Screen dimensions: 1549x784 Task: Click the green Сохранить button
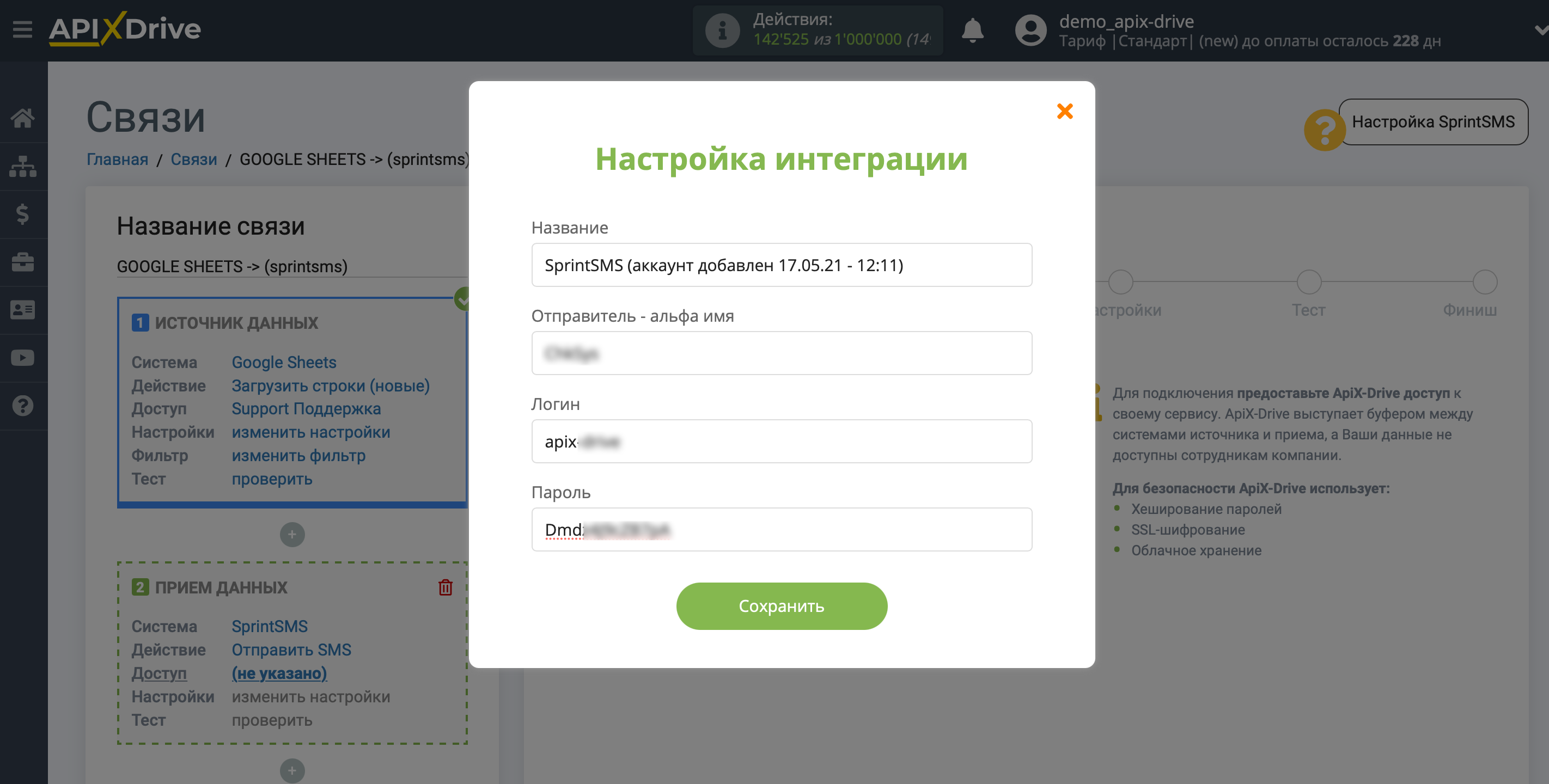[781, 606]
